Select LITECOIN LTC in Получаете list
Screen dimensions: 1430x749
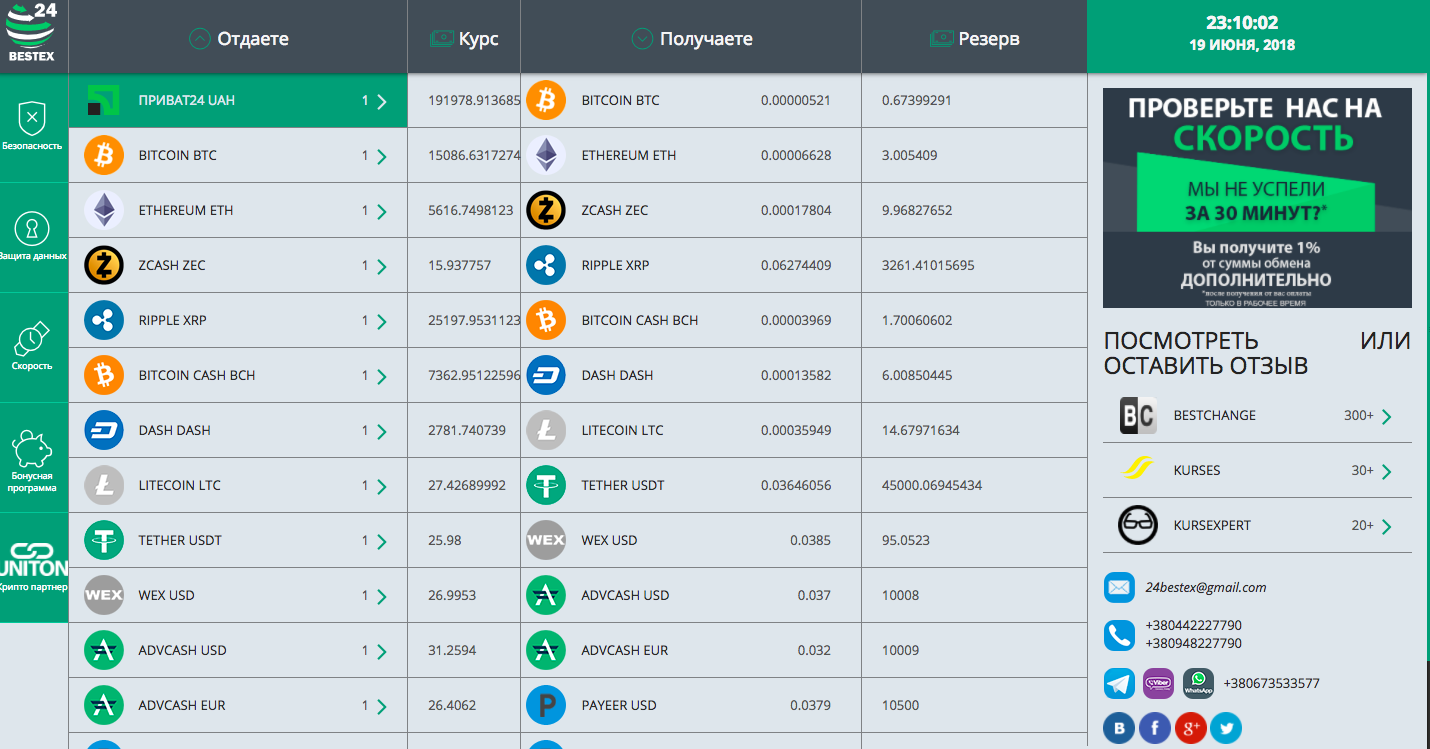[x=691, y=430]
